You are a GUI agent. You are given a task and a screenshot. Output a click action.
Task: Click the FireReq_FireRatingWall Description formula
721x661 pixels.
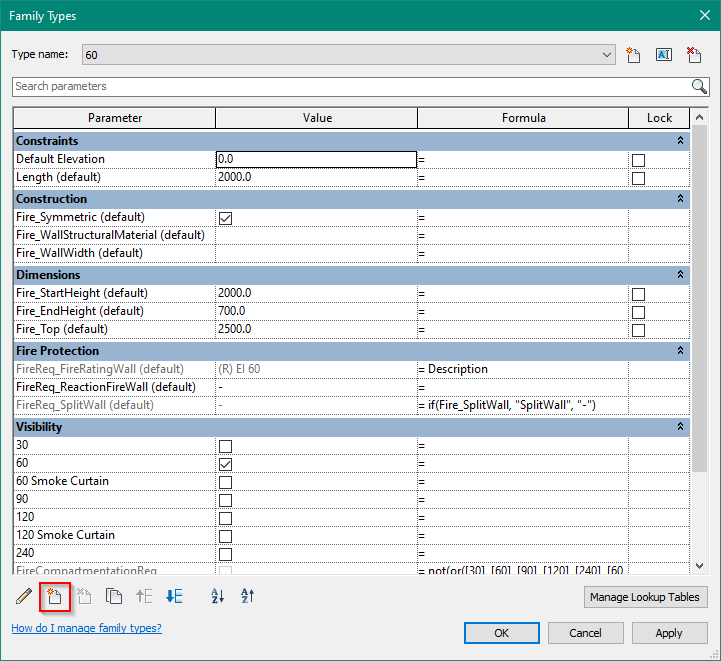(x=523, y=369)
